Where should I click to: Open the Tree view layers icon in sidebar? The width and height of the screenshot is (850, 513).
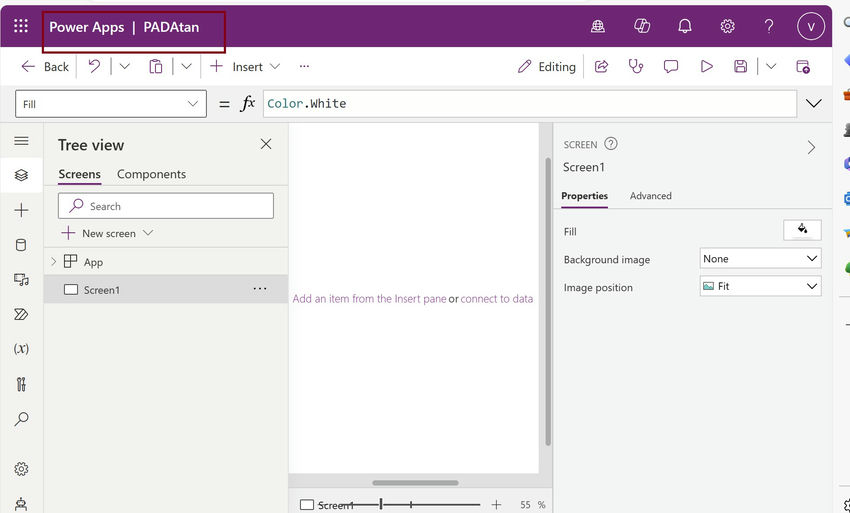click(21, 175)
